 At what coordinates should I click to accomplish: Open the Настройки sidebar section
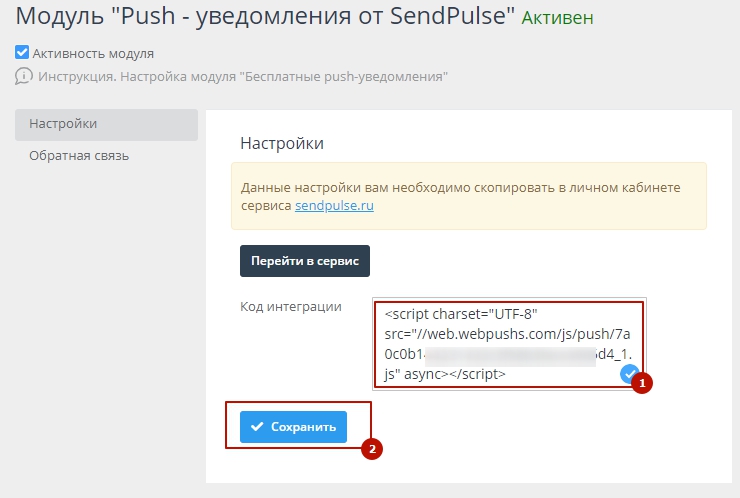[x=106, y=124]
